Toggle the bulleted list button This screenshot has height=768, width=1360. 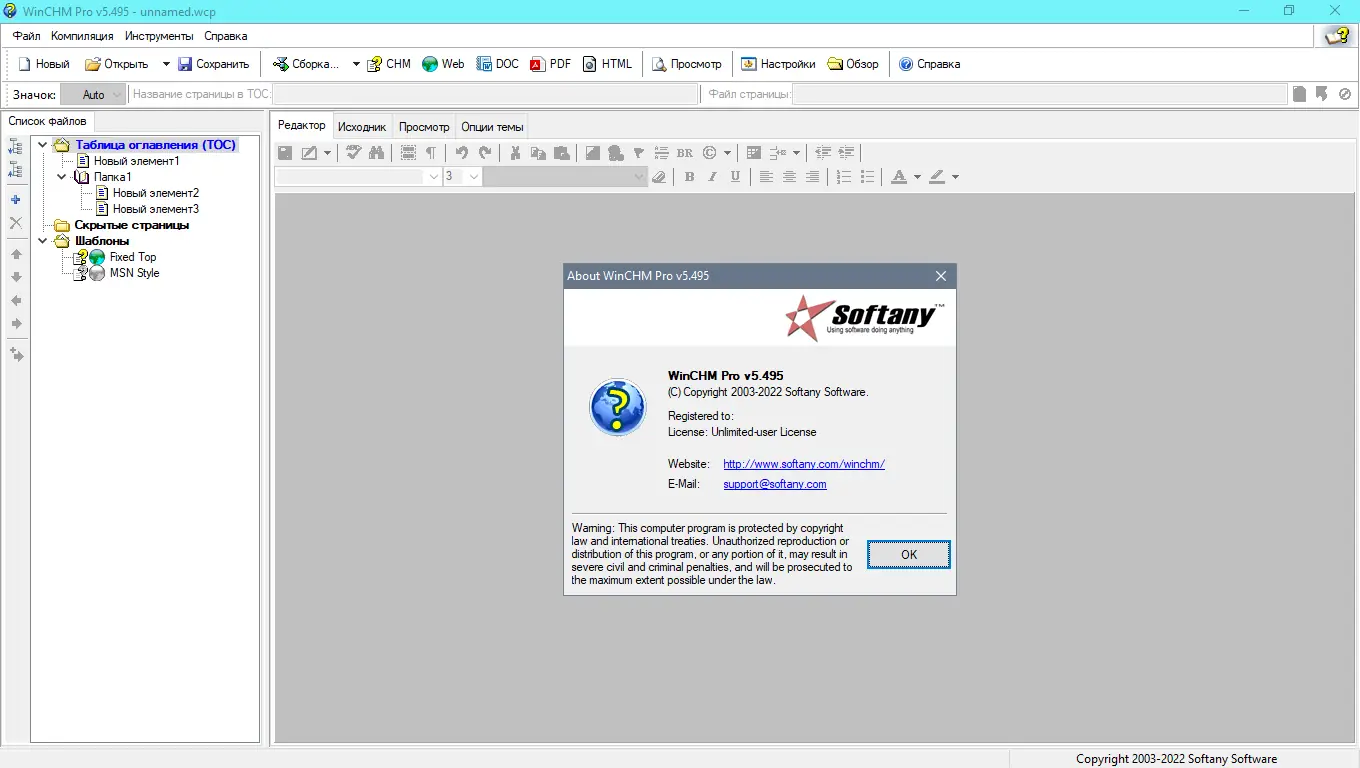[867, 177]
